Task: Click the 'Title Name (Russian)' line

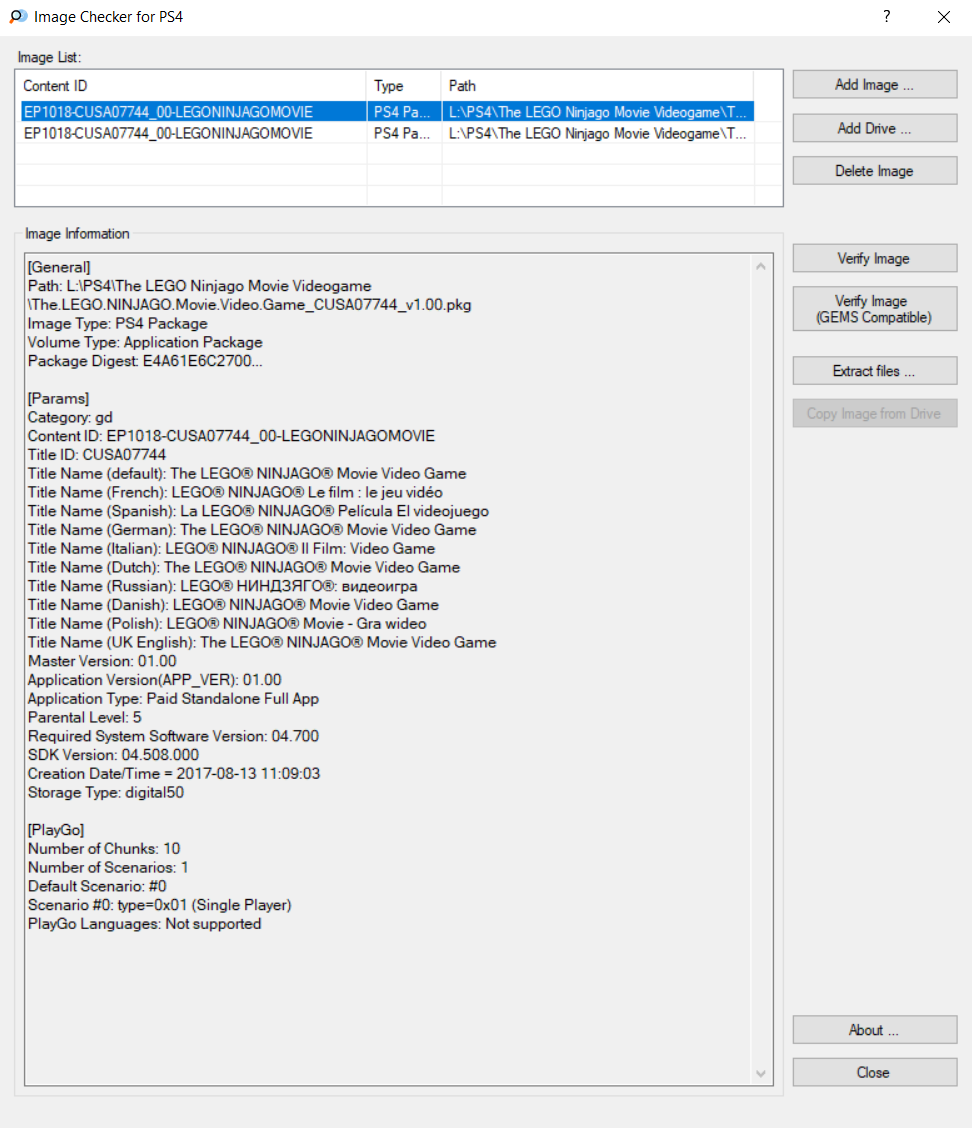Action: pyautogui.click(x=223, y=585)
